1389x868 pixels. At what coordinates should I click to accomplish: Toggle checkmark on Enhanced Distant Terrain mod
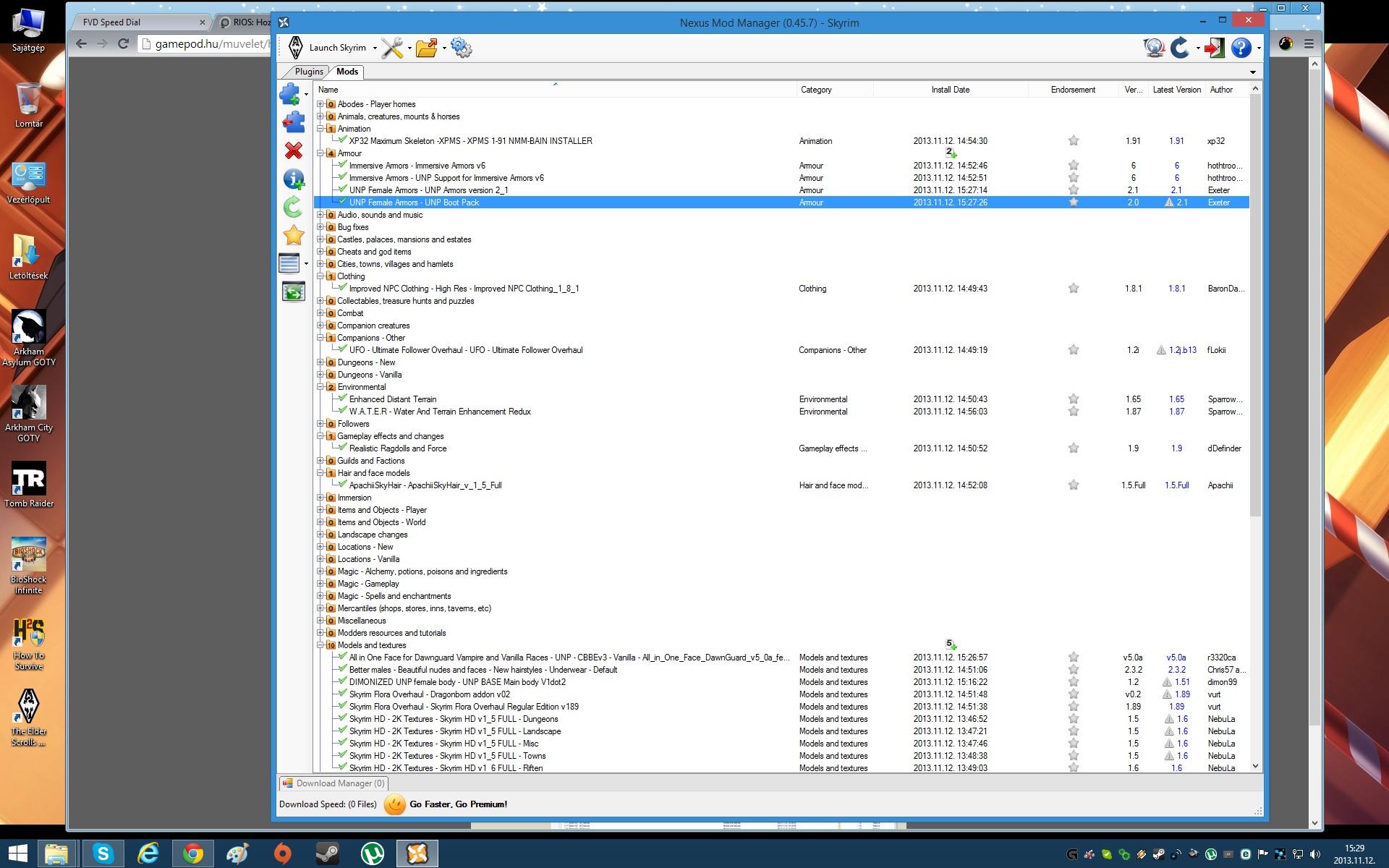[x=343, y=399]
